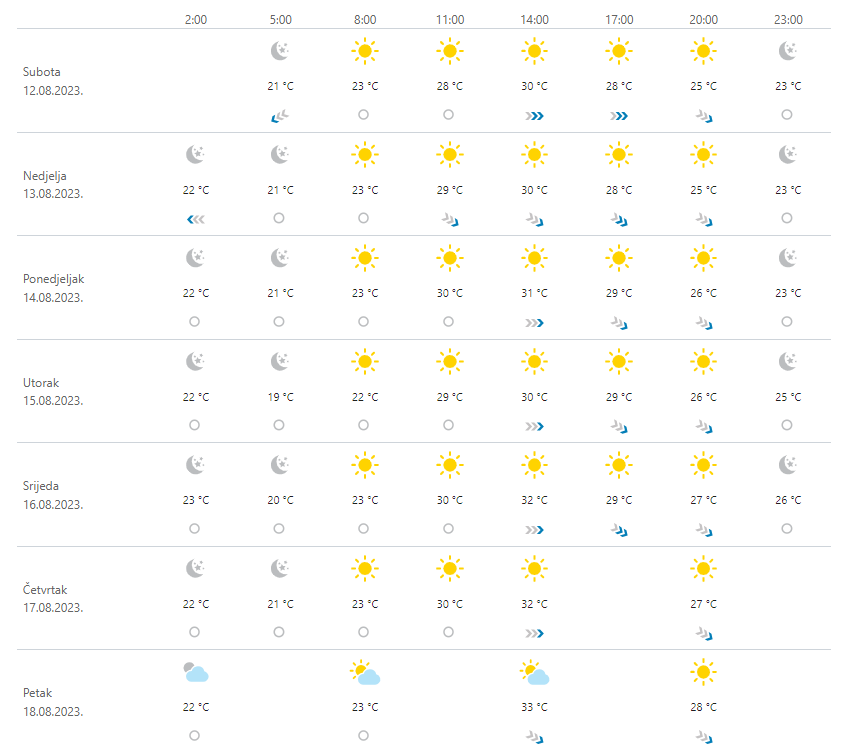Image resolution: width=843 pixels, height=750 pixels.
Task: Select the Petak 18.08.2023. row label
Action: tap(53, 702)
